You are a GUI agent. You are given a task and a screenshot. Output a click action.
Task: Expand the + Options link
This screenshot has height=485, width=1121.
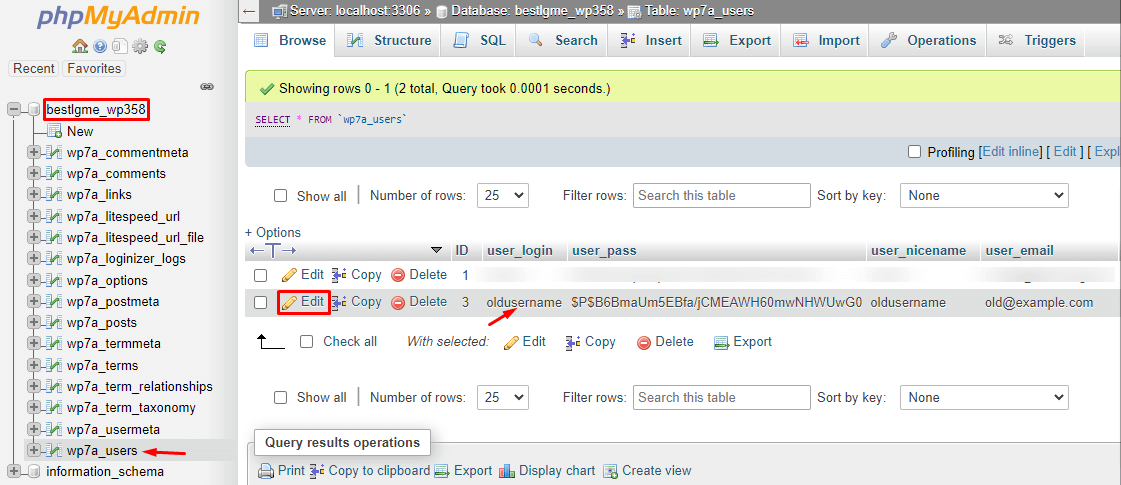pos(273,232)
